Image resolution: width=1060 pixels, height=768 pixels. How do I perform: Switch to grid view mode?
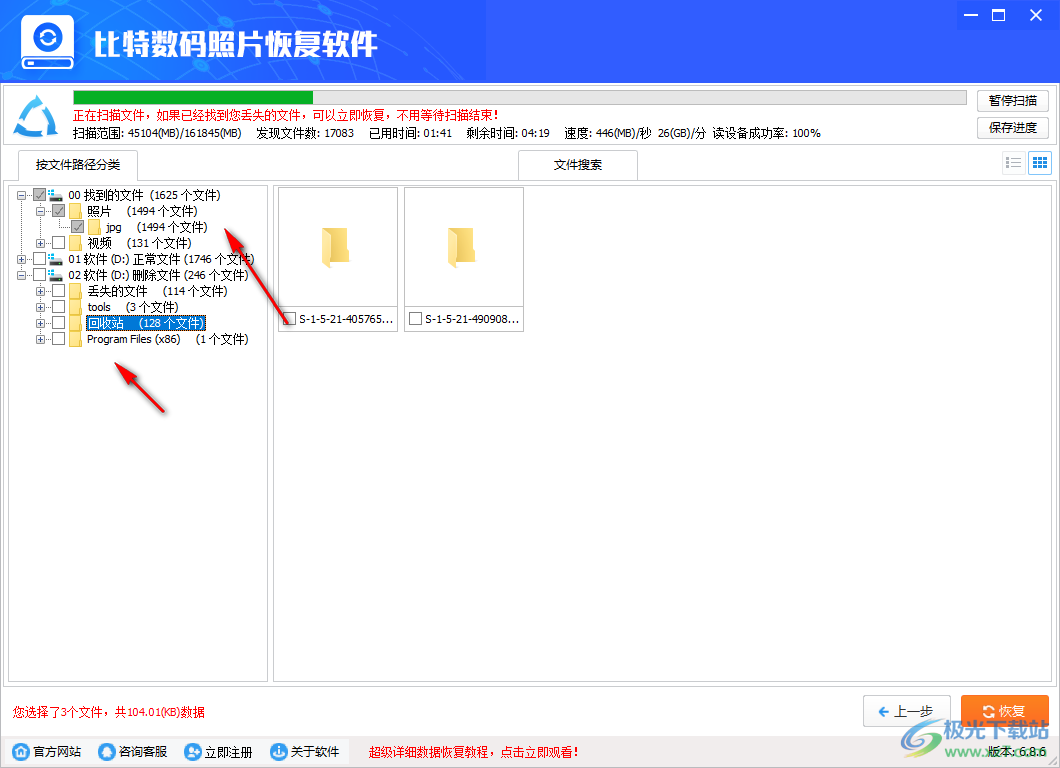(x=1039, y=162)
